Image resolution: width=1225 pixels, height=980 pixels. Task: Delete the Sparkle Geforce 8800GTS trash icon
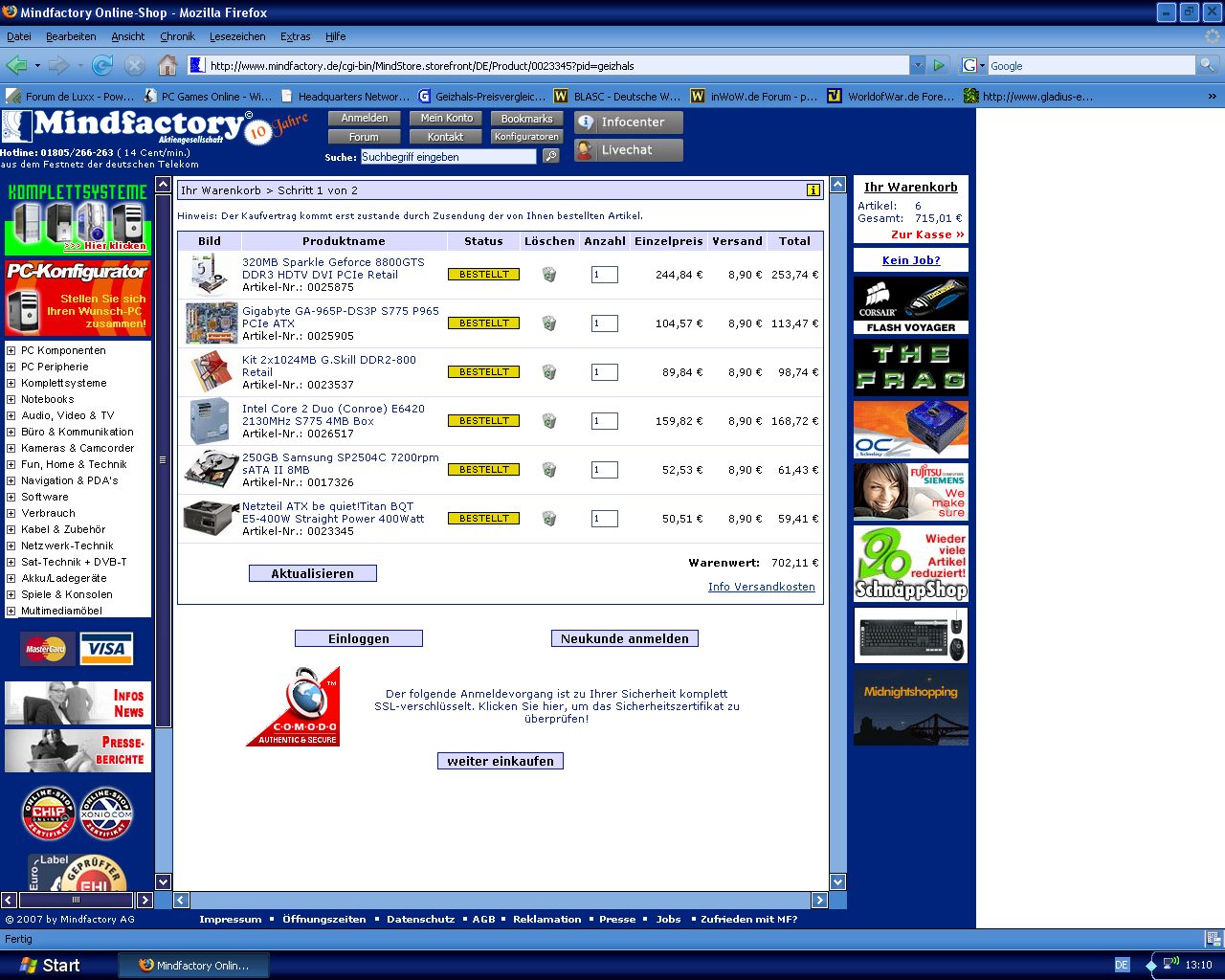point(549,275)
